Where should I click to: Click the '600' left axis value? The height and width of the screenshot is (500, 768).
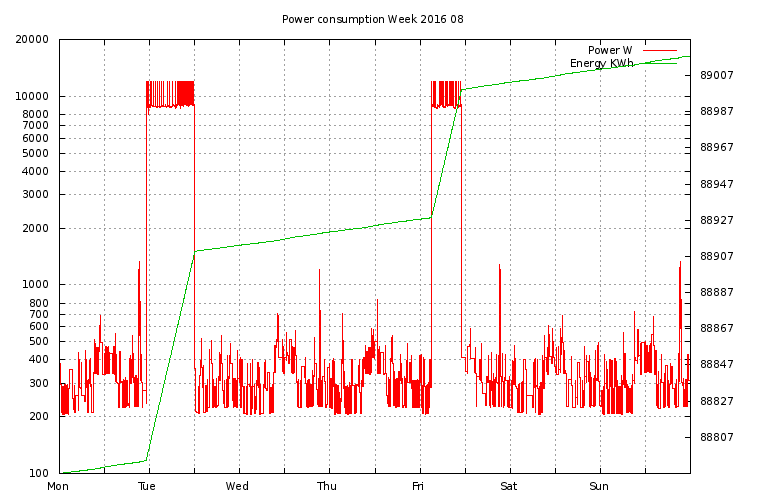[x=39, y=326]
